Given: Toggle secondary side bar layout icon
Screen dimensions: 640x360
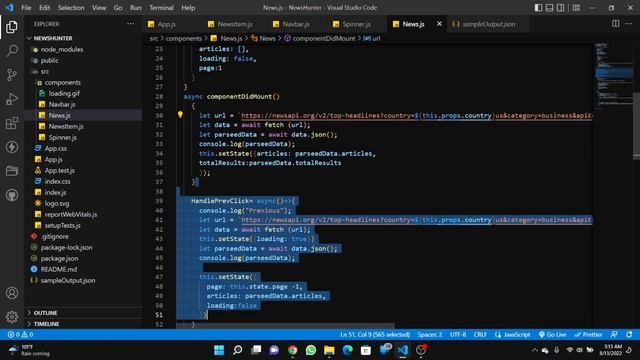Looking at the screenshot, I should pyautogui.click(x=561, y=7).
